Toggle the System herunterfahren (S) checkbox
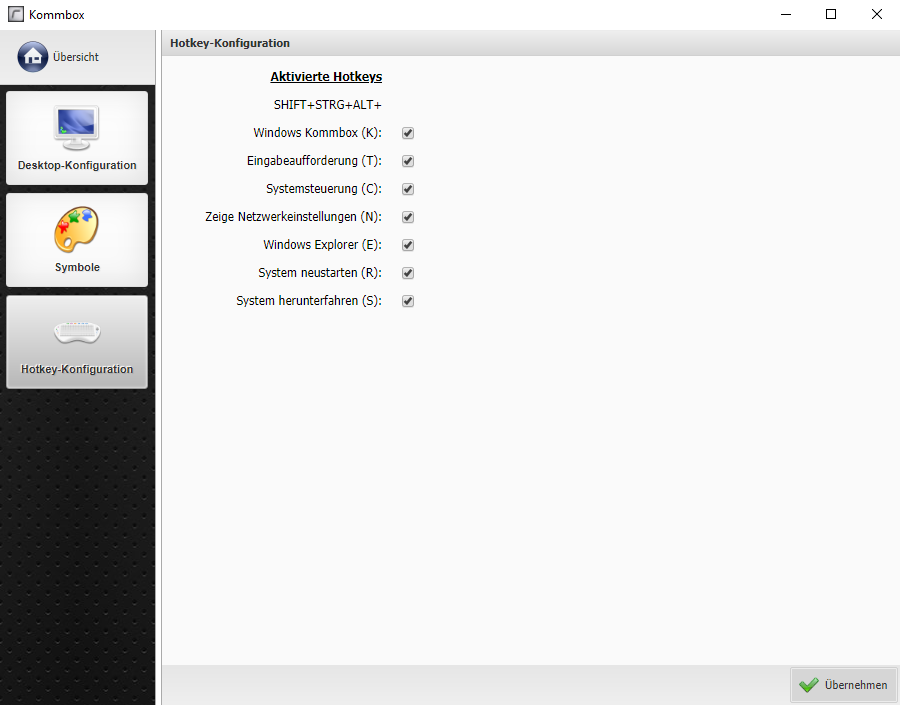Screen dimensions: 900x705 [x=407, y=300]
